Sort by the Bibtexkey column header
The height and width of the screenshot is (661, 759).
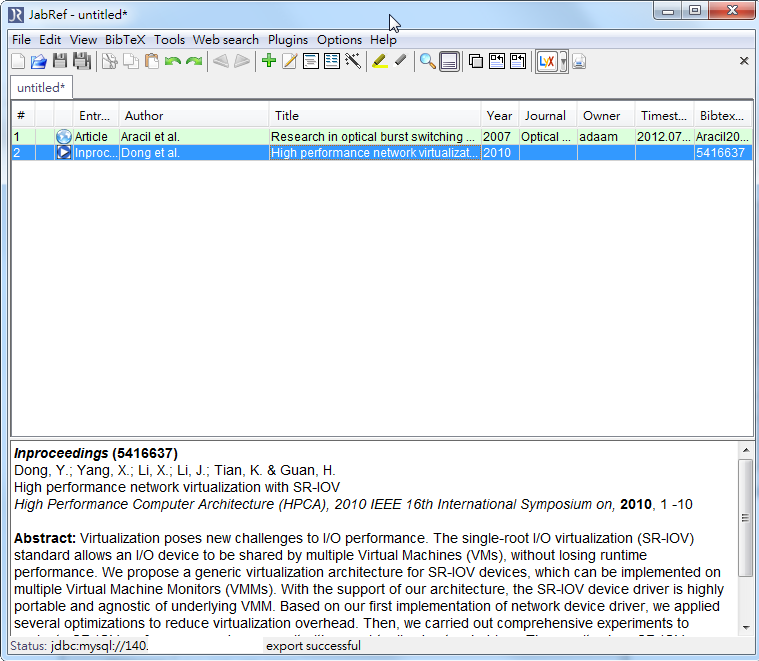tap(723, 116)
